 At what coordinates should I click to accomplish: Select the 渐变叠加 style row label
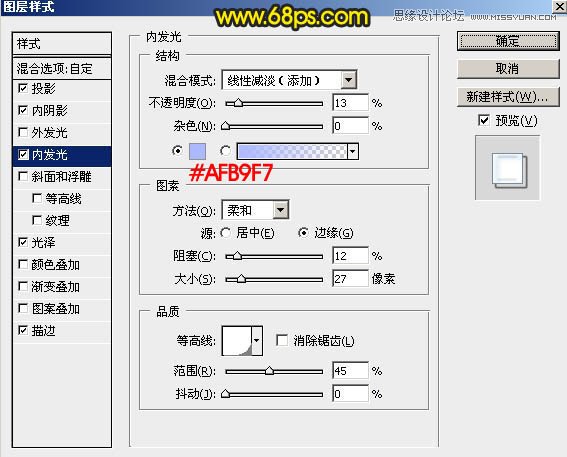[55, 287]
